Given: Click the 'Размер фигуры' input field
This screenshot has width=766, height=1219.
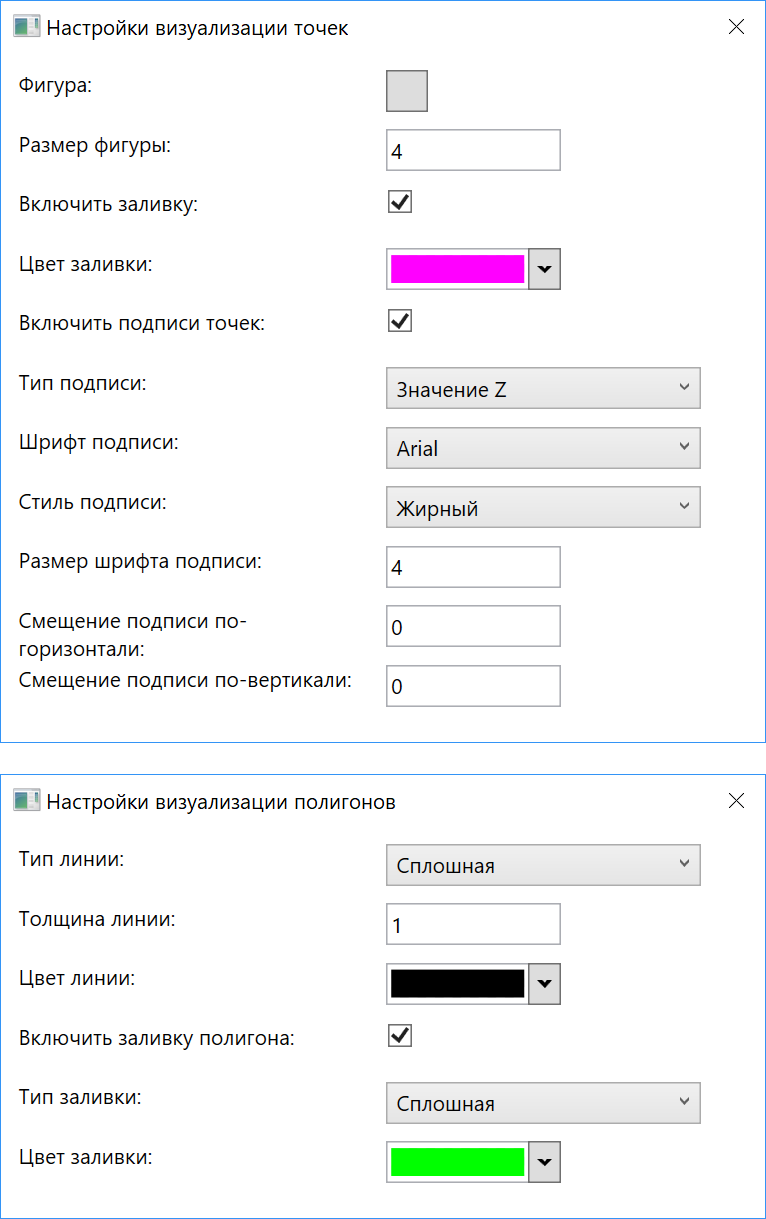Looking at the screenshot, I should pyautogui.click(x=472, y=149).
